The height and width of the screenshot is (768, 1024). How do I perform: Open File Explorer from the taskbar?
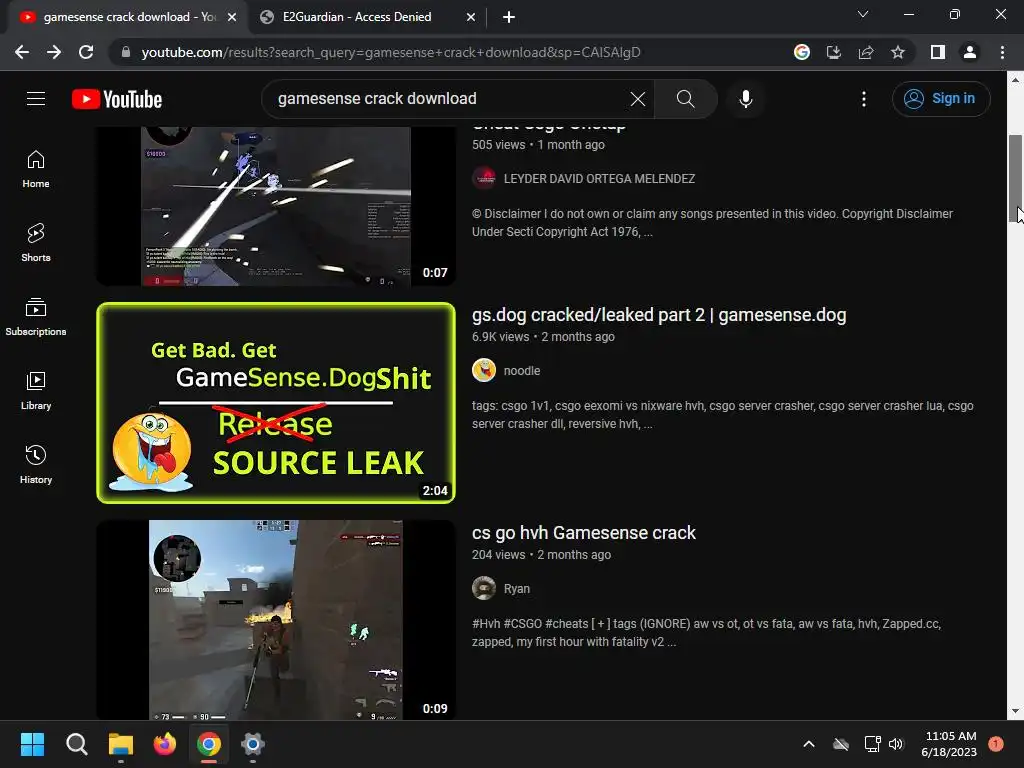tap(121, 744)
